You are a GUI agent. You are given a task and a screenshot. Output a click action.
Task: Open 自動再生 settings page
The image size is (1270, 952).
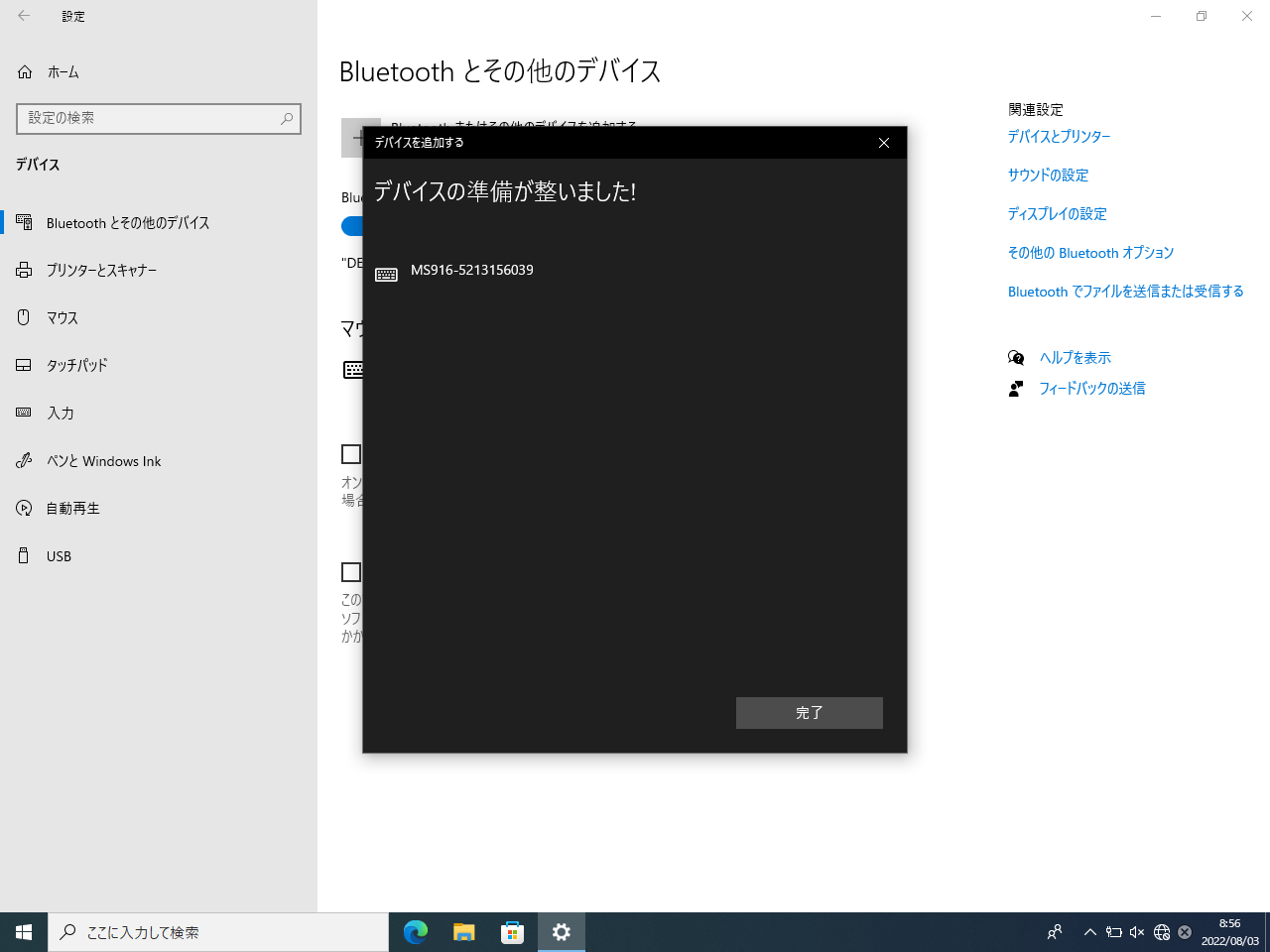73,509
